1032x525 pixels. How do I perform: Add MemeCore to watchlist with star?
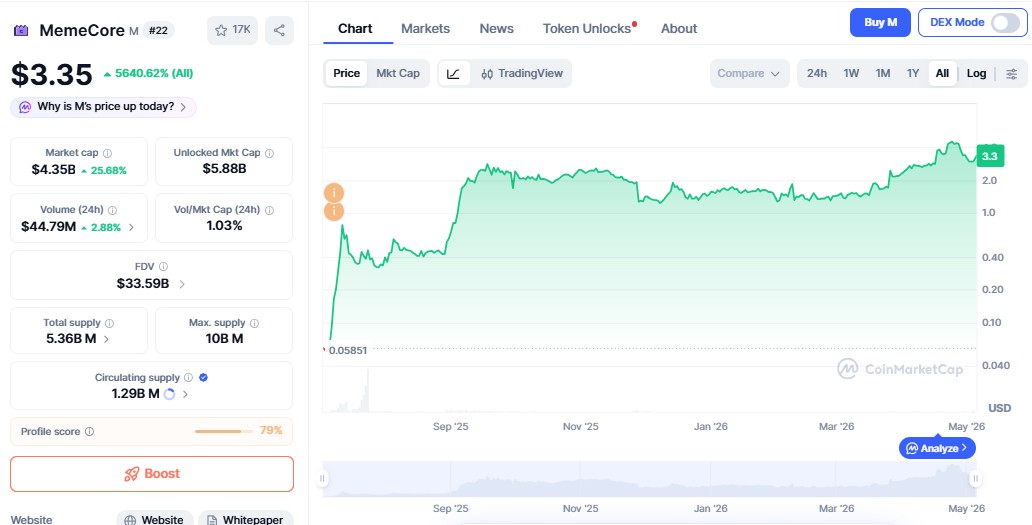point(232,30)
